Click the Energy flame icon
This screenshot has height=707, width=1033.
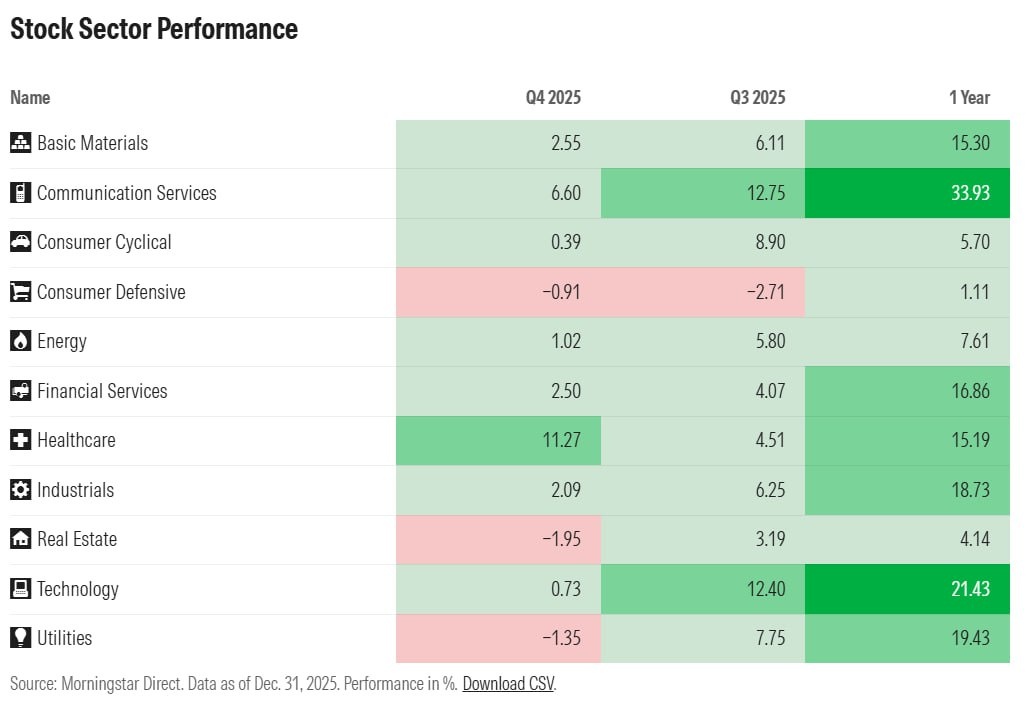point(20,341)
